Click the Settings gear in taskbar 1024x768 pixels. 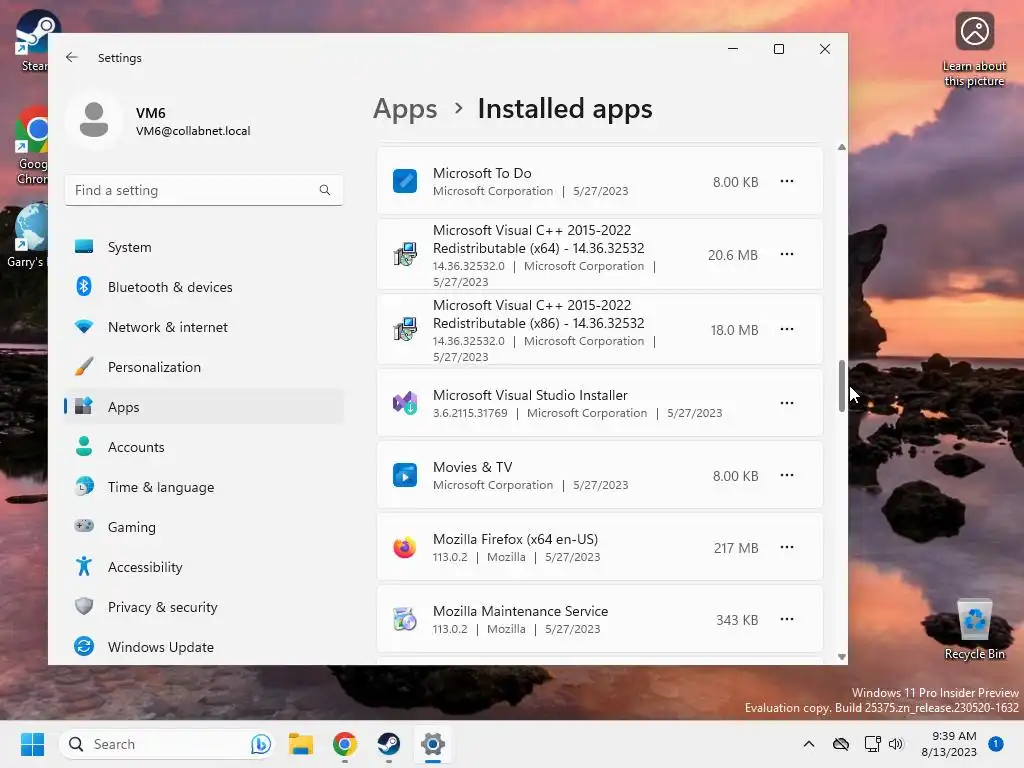click(432, 744)
